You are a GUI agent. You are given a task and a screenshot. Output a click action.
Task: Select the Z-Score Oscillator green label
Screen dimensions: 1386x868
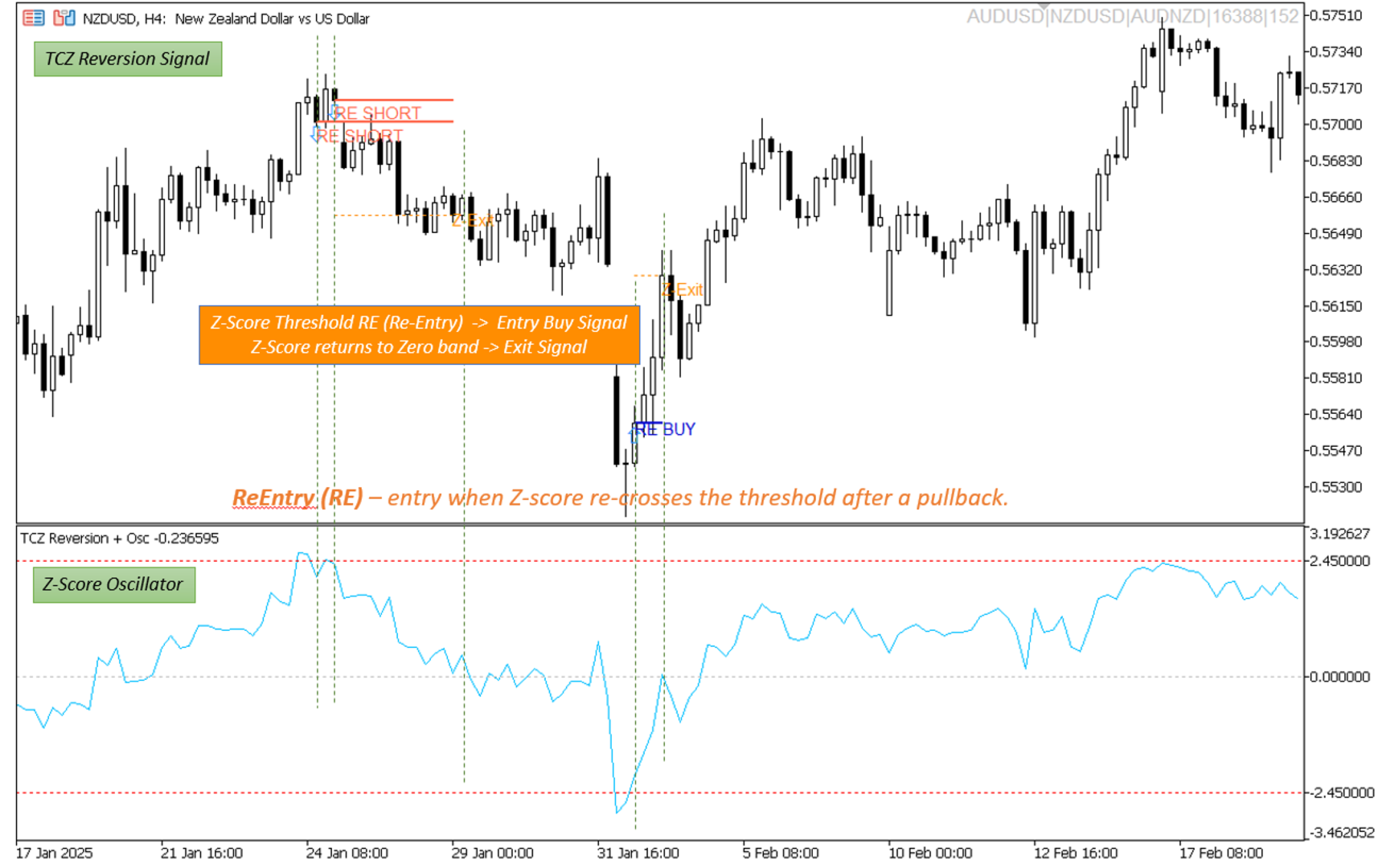[113, 584]
